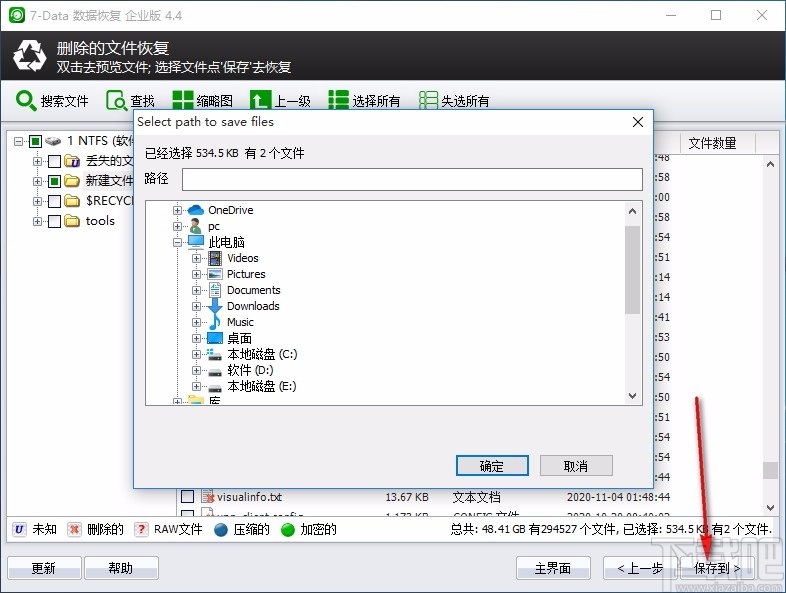Click the 桌面 desktop icon
This screenshot has width=786, height=593.
[x=215, y=338]
